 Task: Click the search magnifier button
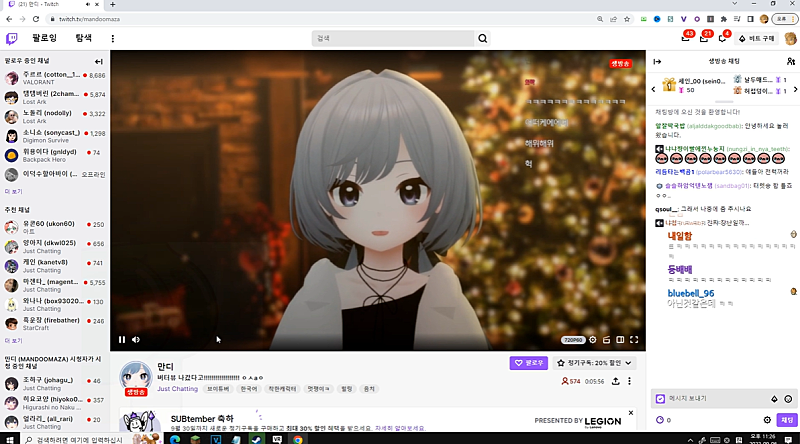(483, 38)
